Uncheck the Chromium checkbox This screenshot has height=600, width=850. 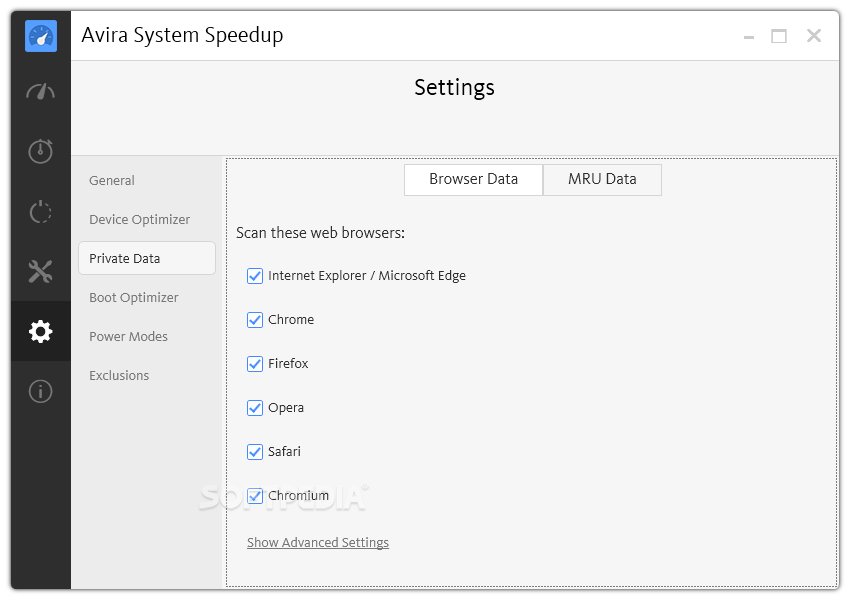[x=255, y=496]
